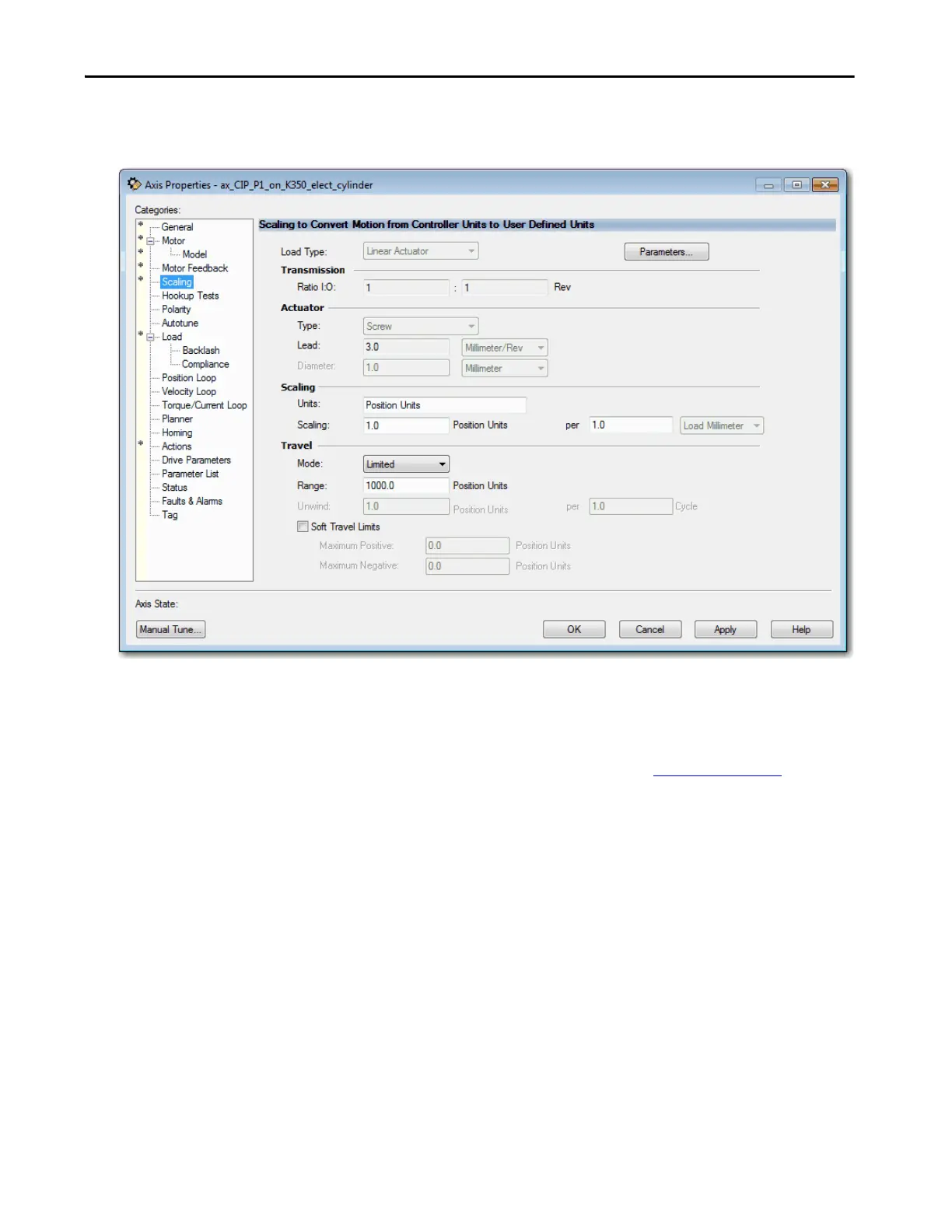Open the Load Type dropdown
The image size is (952, 1232).
[x=421, y=251]
